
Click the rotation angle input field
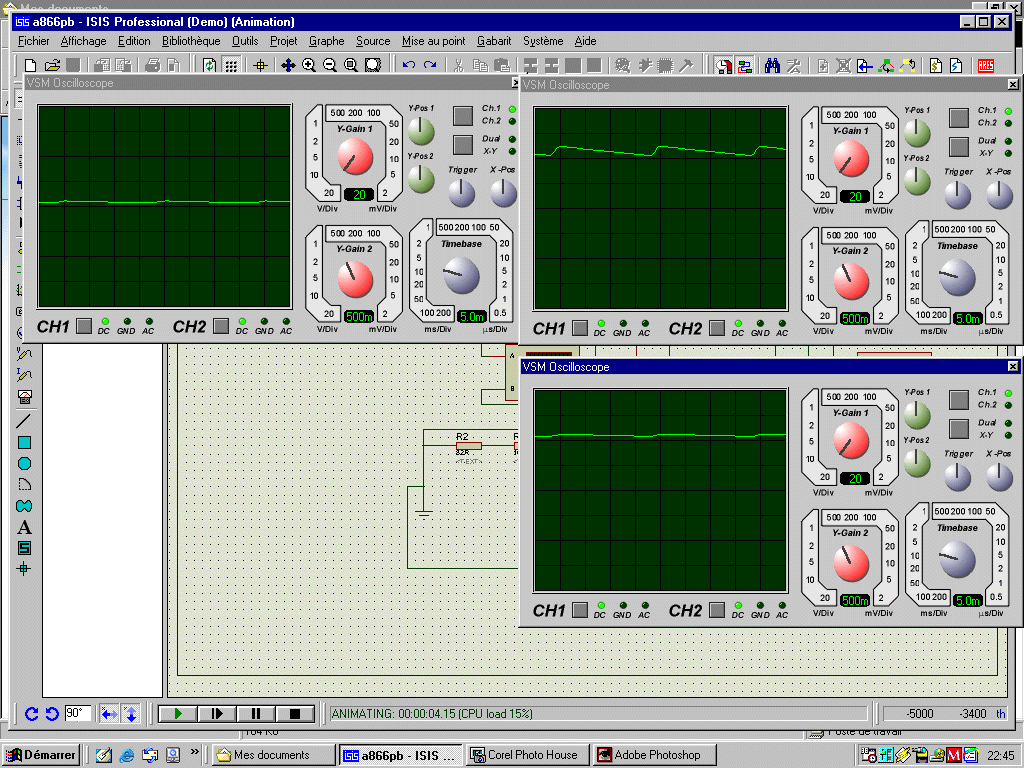coord(78,713)
